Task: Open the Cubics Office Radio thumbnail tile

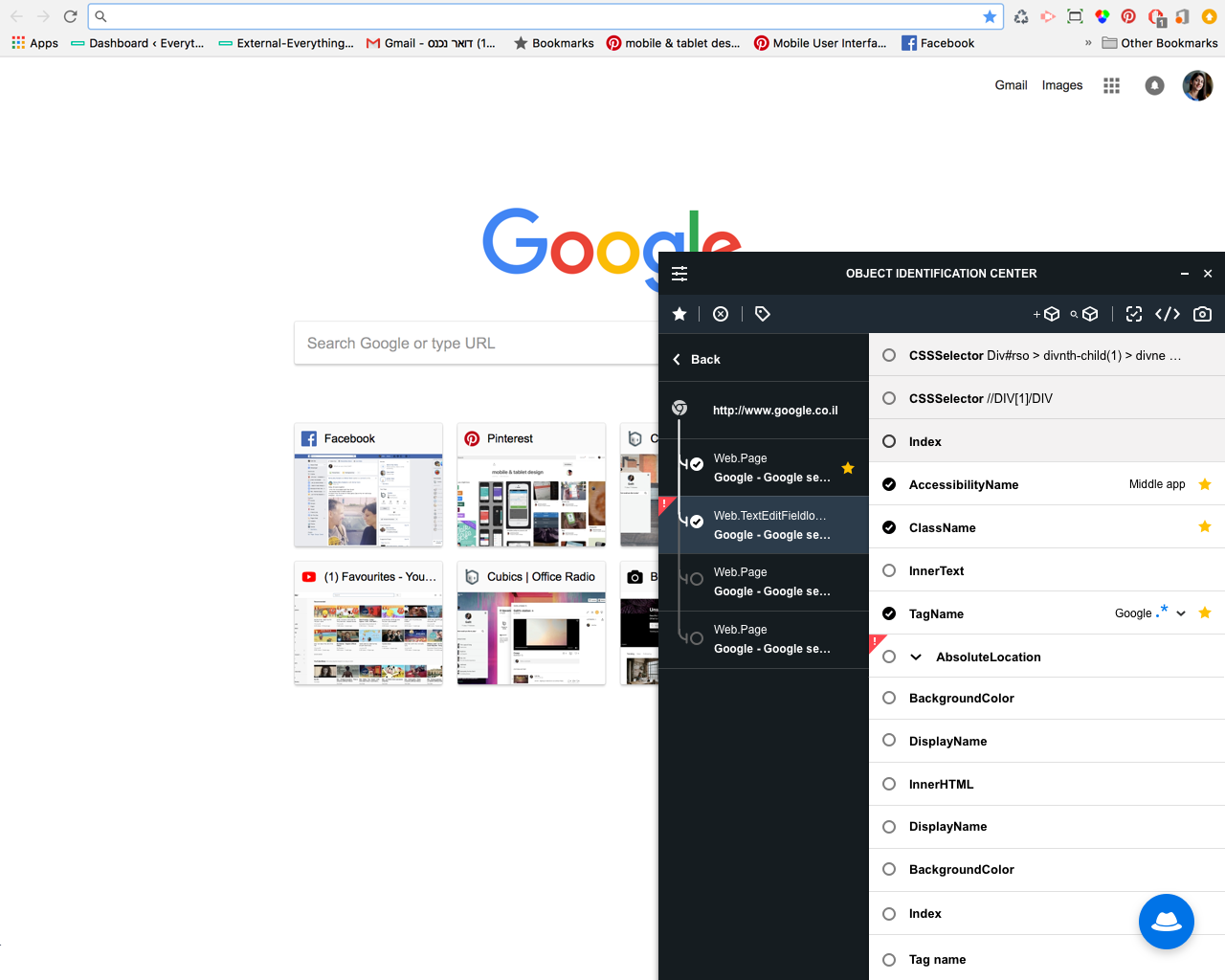Action: (x=531, y=623)
